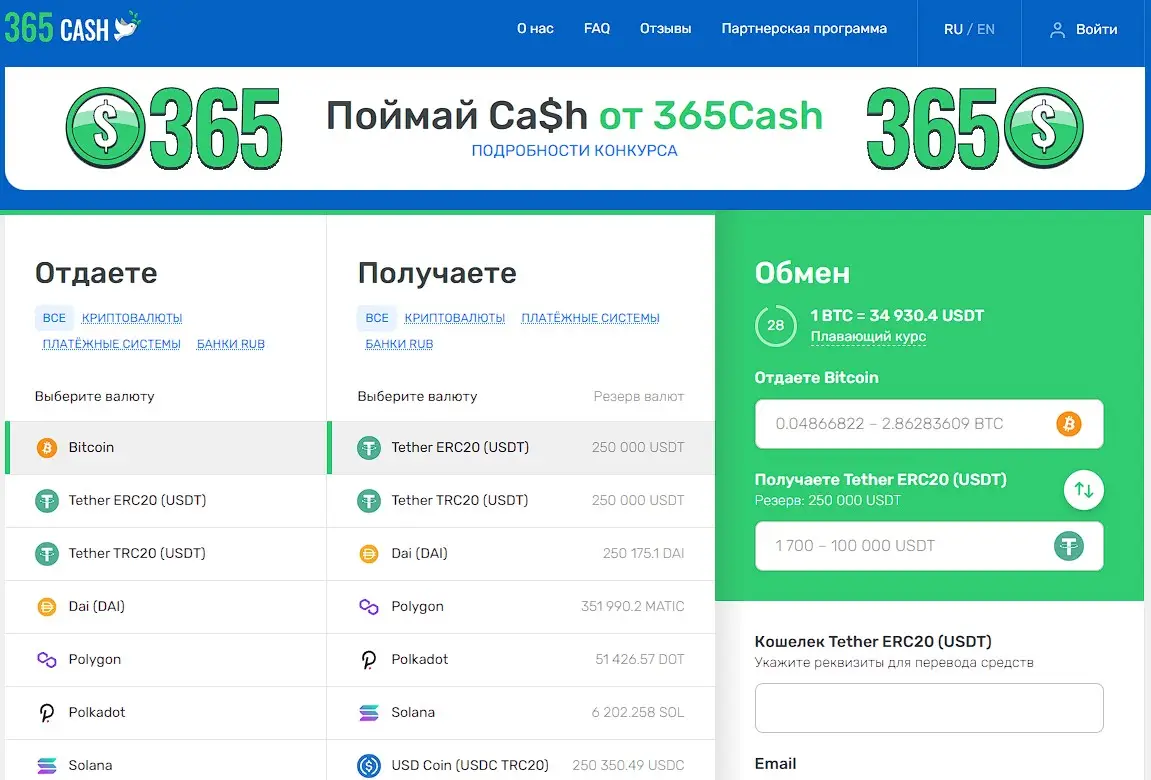Image resolution: width=1151 pixels, height=780 pixels.
Task: Click the Tether icon in the Получаете amount field
Action: click(x=1068, y=546)
